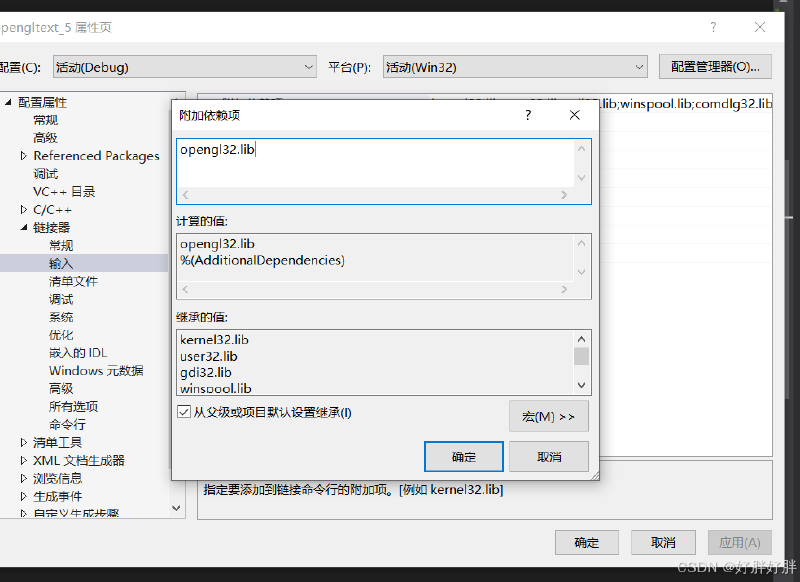The height and width of the screenshot is (582, 800).
Task: Toggle the 从父级或项目默认设置继承 checkbox
Action: pos(184,412)
